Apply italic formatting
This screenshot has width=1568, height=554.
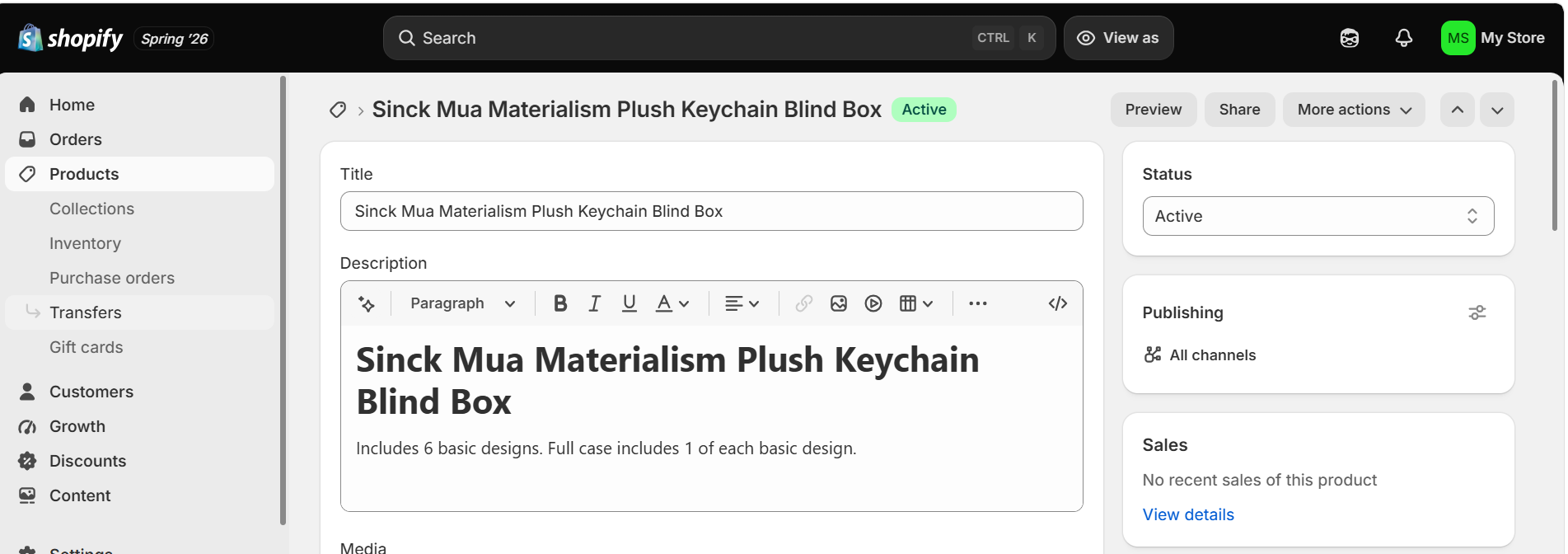(x=594, y=303)
